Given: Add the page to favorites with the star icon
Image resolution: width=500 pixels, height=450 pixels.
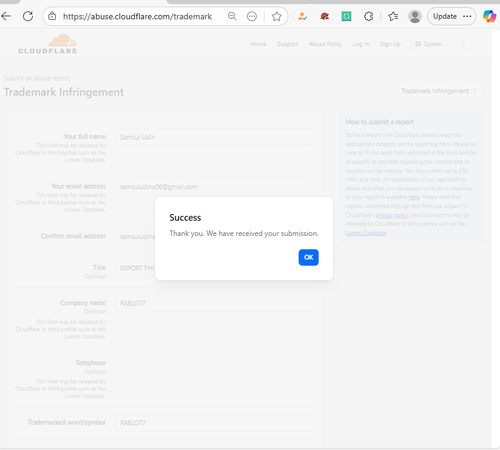Looking at the screenshot, I should click(x=276, y=16).
